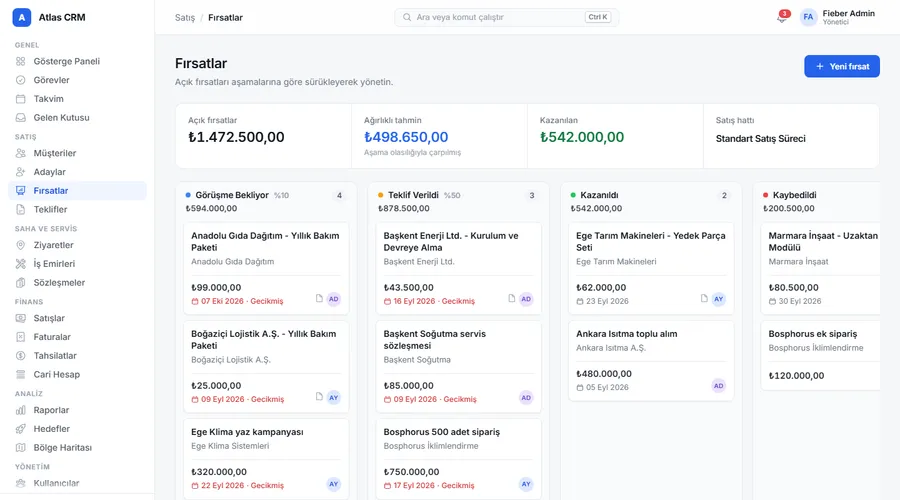Click the ₺1.472.500,00 open opportunities value

coord(236,137)
